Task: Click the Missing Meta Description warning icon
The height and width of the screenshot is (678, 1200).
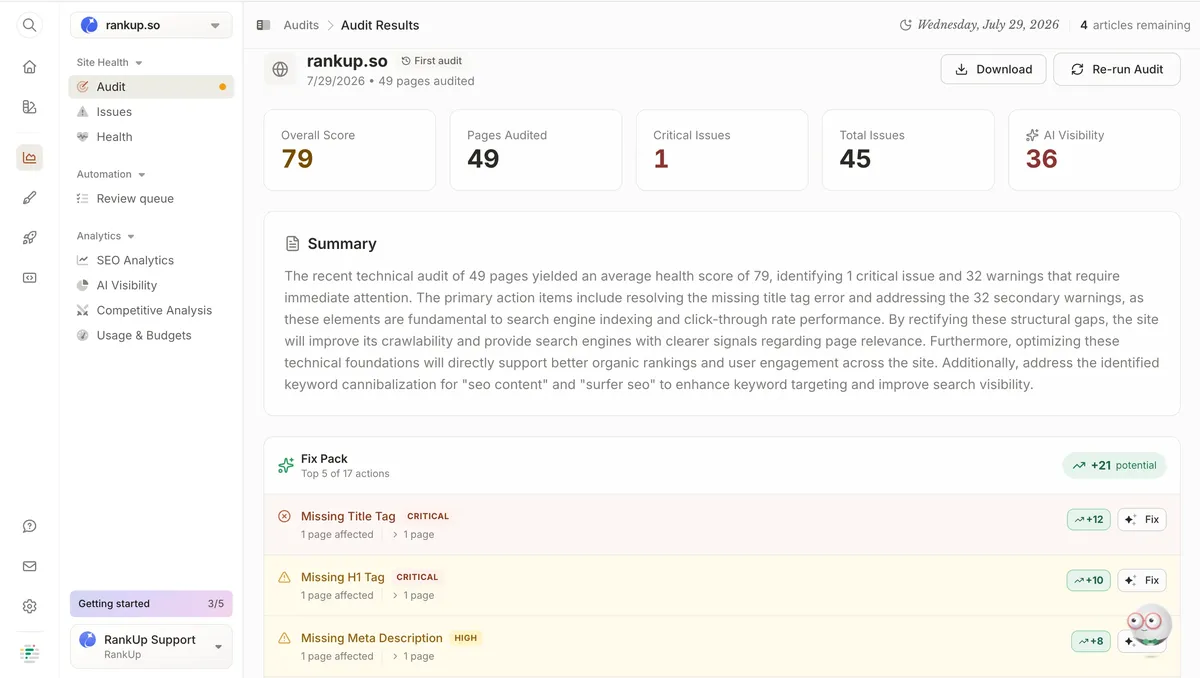Action: pos(284,638)
